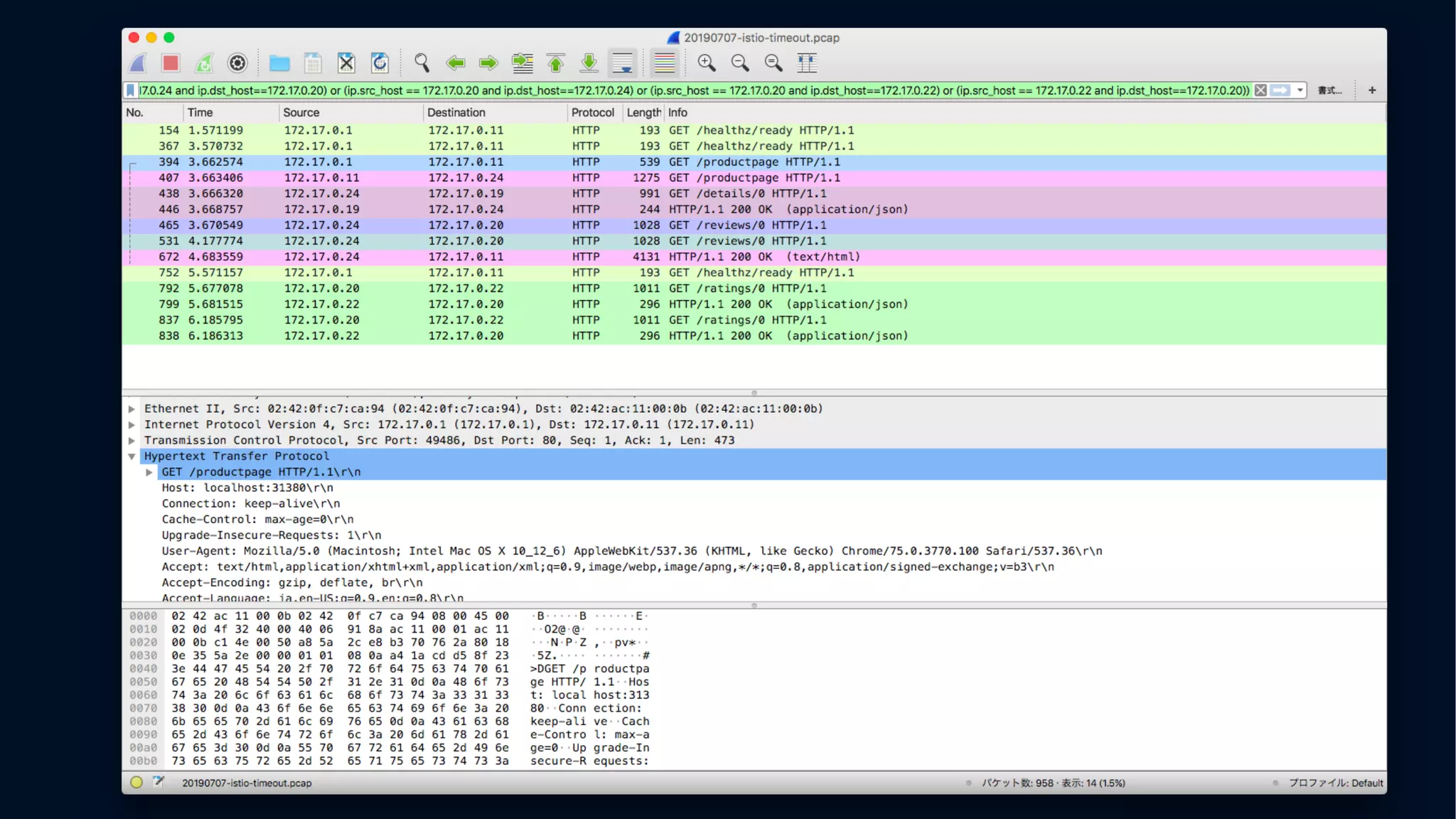Screen dimensions: 1456x819
Task: Click inside the display filter field
Action: click(693, 90)
